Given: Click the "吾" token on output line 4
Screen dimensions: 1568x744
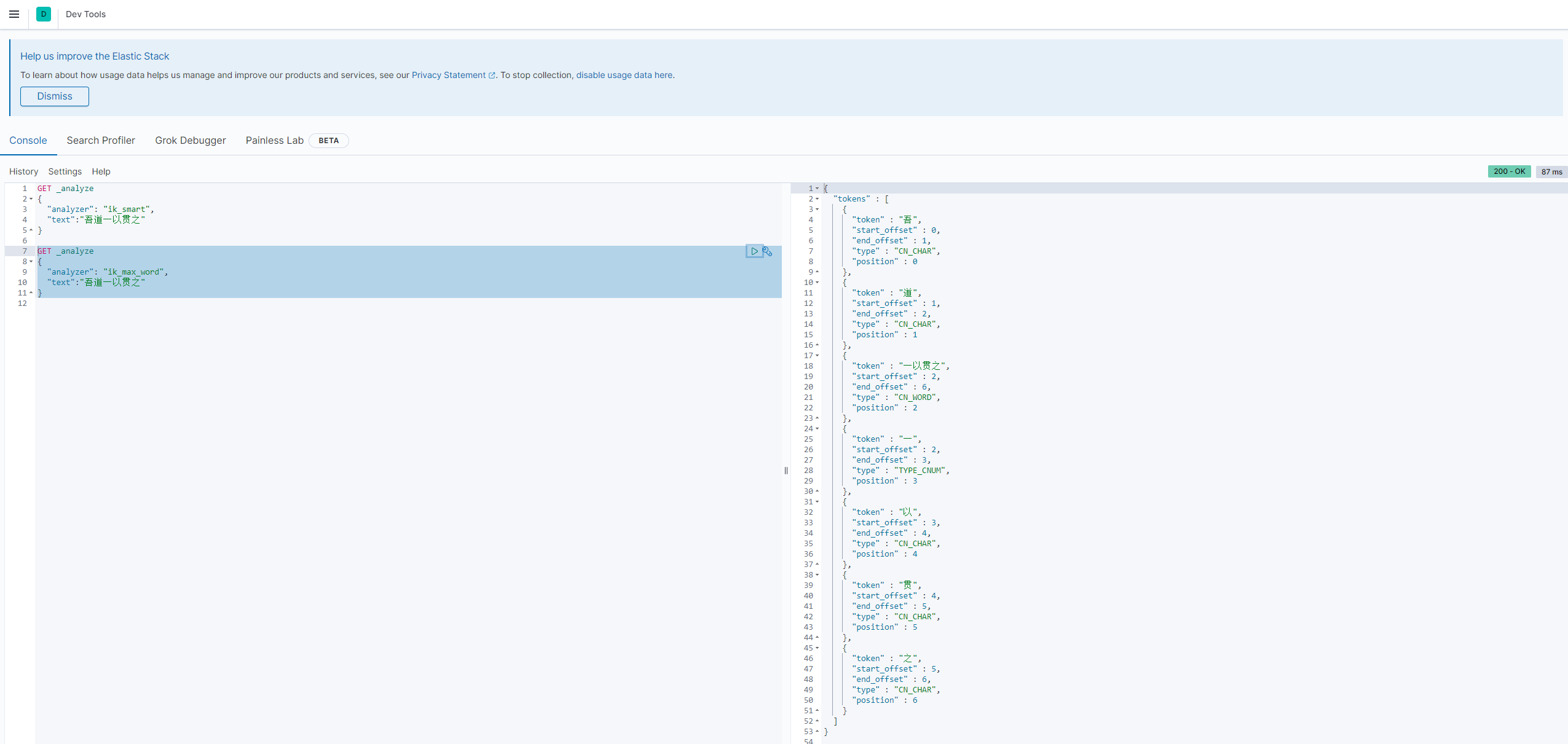Looking at the screenshot, I should [908, 220].
